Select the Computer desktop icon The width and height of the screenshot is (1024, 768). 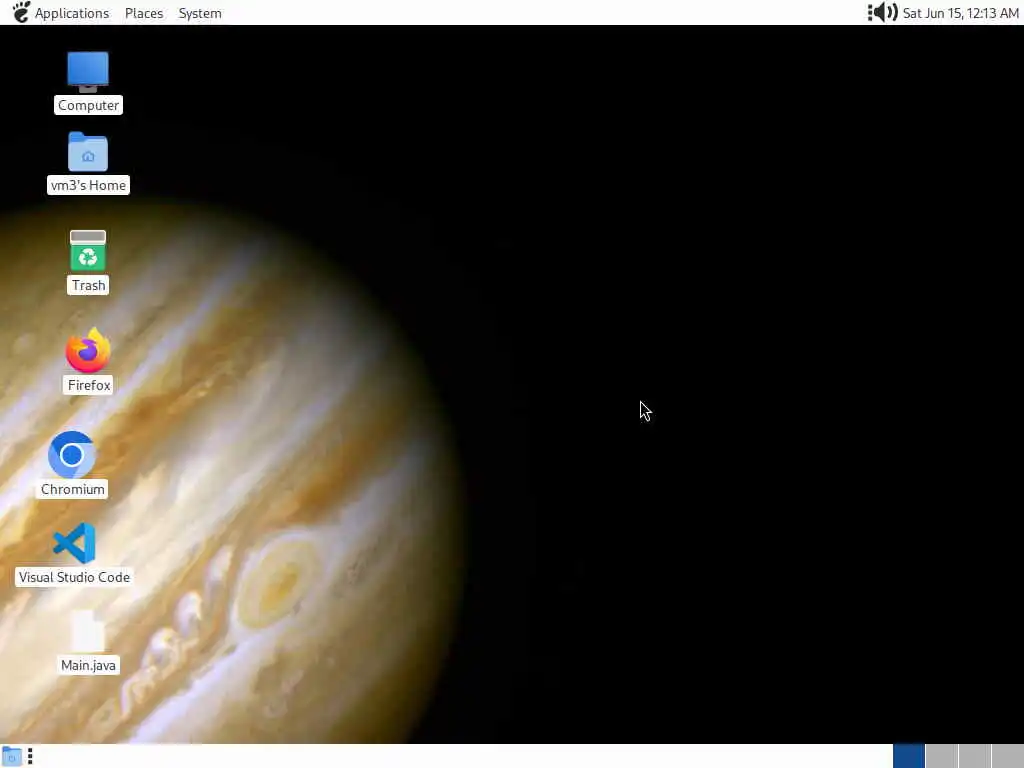pos(88,72)
